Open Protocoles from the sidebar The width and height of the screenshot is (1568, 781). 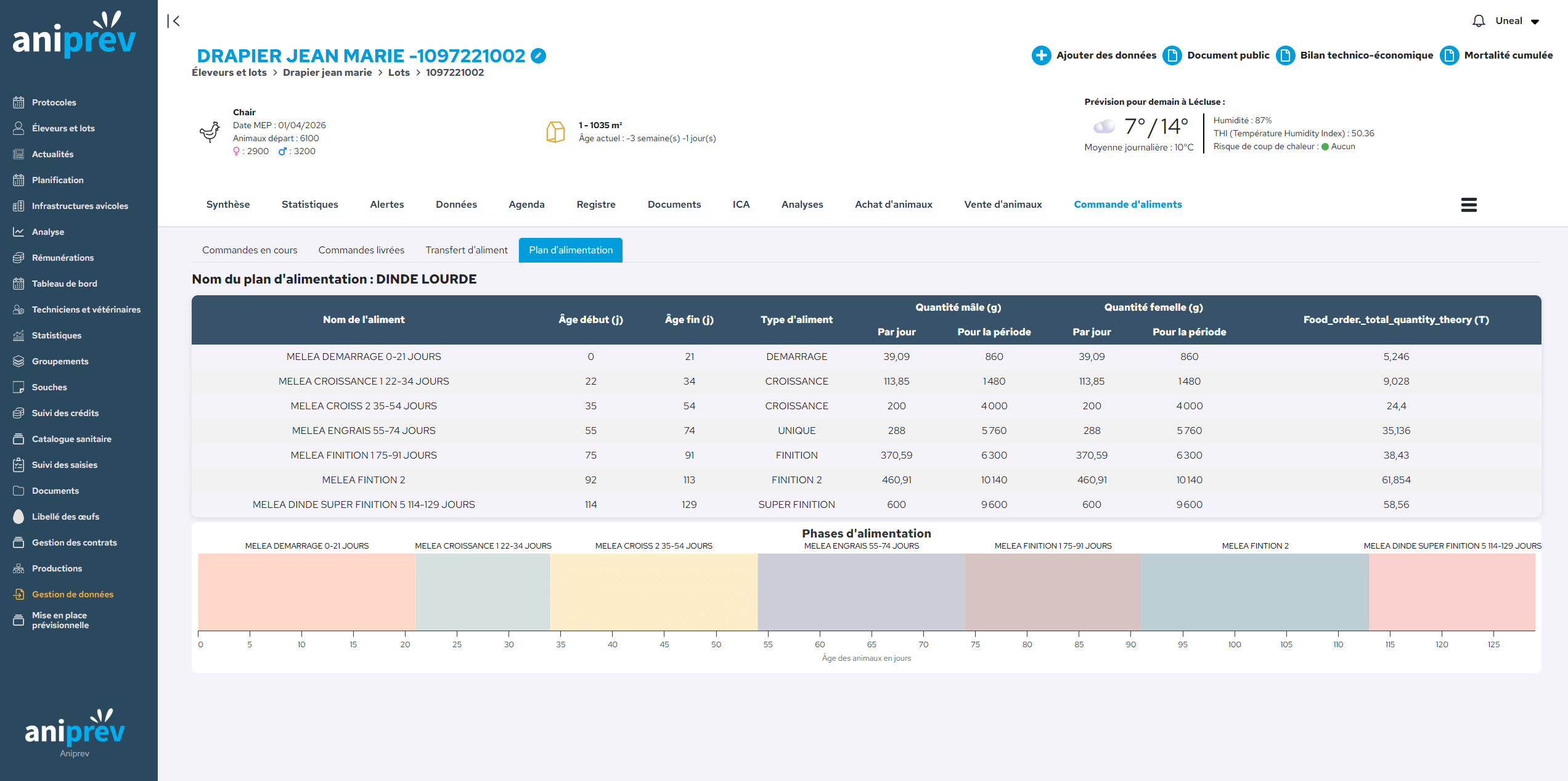click(x=54, y=102)
